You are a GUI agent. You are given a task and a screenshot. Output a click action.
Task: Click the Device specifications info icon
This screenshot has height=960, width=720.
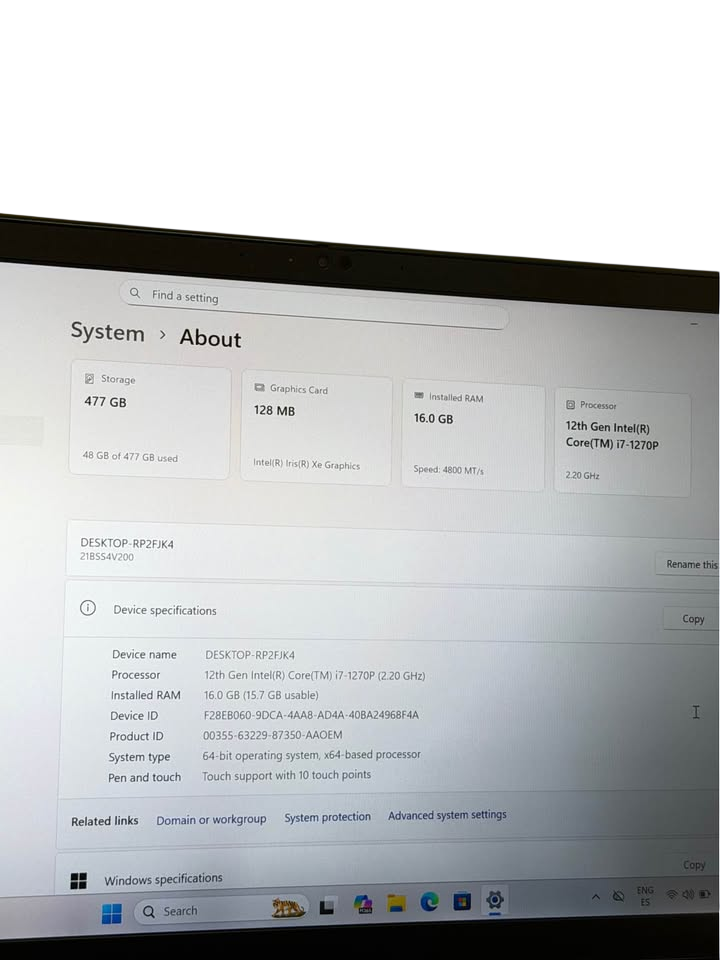[88, 608]
